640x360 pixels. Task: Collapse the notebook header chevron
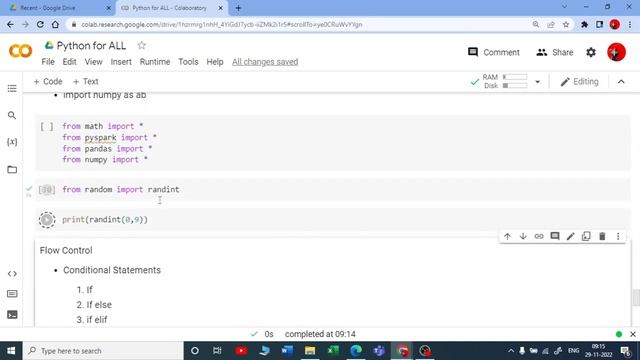coord(621,82)
